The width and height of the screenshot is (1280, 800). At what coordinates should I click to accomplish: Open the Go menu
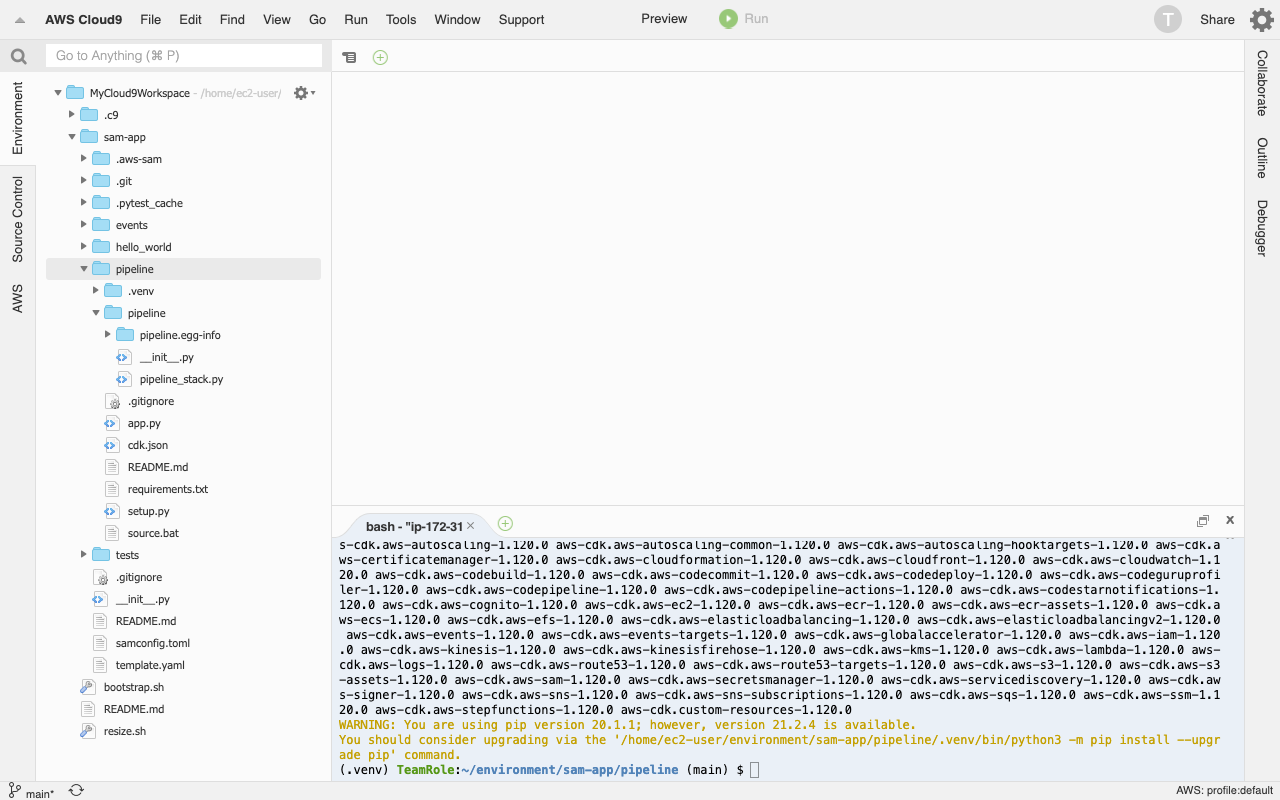coord(318,19)
